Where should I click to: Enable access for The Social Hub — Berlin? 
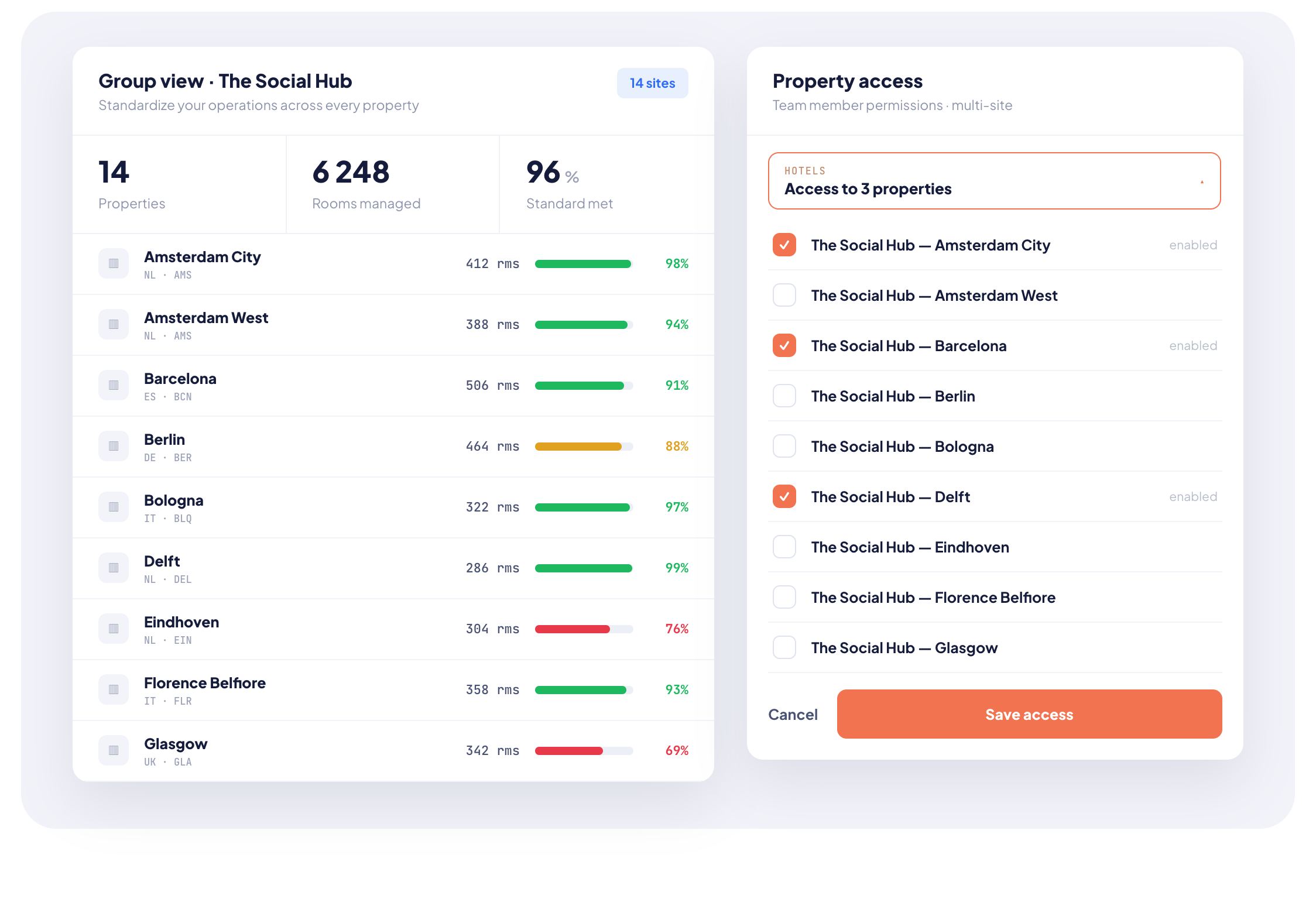click(784, 396)
